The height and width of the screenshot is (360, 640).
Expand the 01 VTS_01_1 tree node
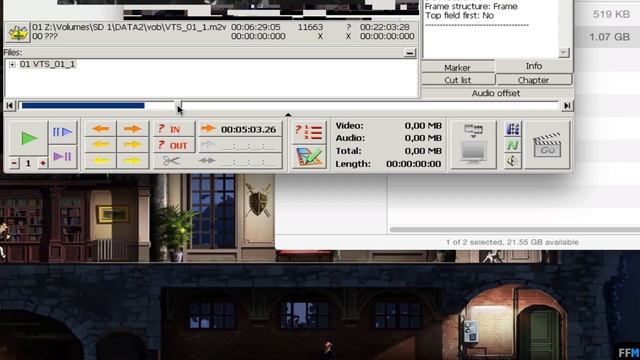coord(12,64)
